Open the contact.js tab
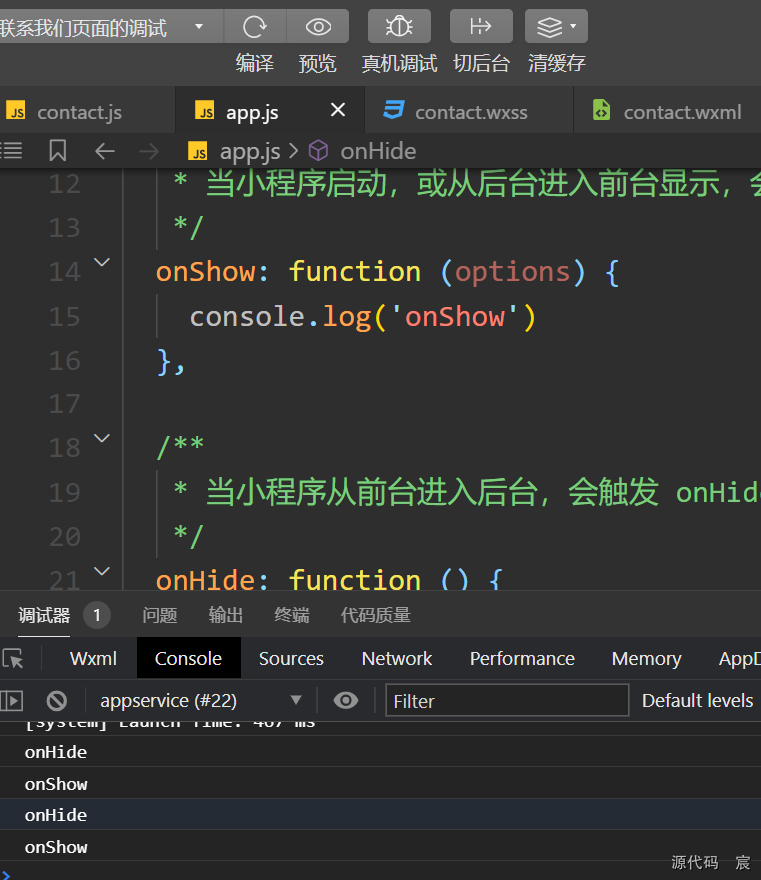Screen dimensions: 761x880 pyautogui.click(x=79, y=112)
